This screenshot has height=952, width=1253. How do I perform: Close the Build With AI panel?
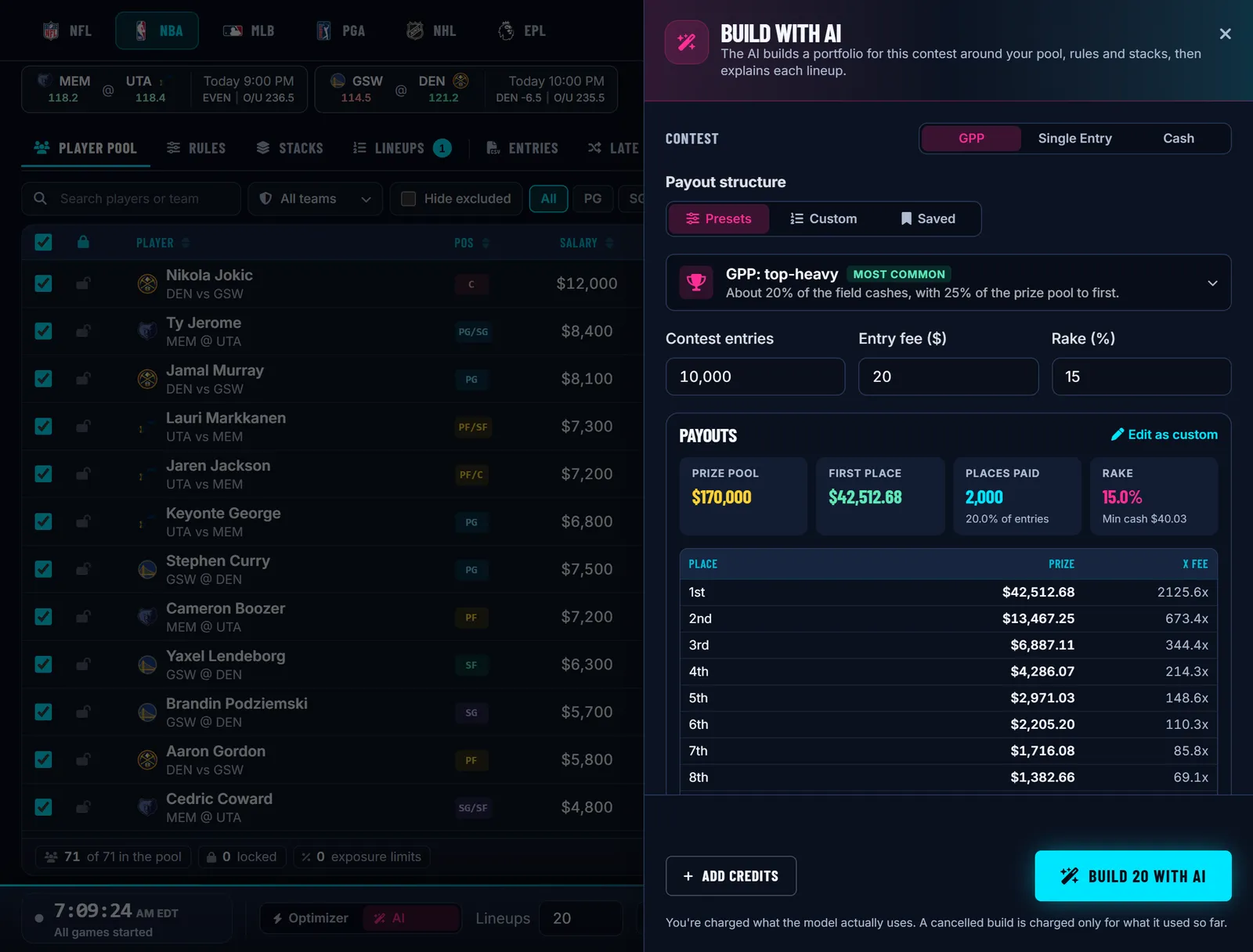pyautogui.click(x=1225, y=34)
